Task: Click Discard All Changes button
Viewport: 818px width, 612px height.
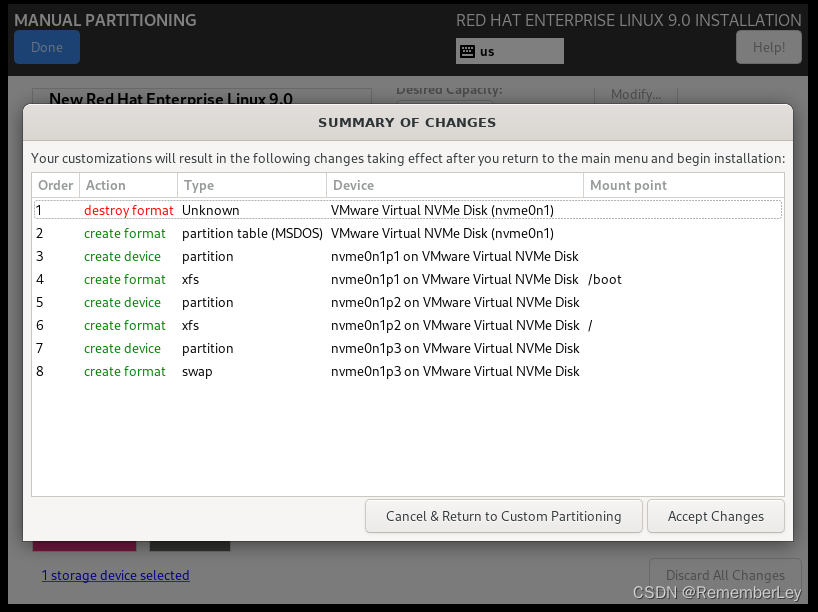Action: [725, 575]
